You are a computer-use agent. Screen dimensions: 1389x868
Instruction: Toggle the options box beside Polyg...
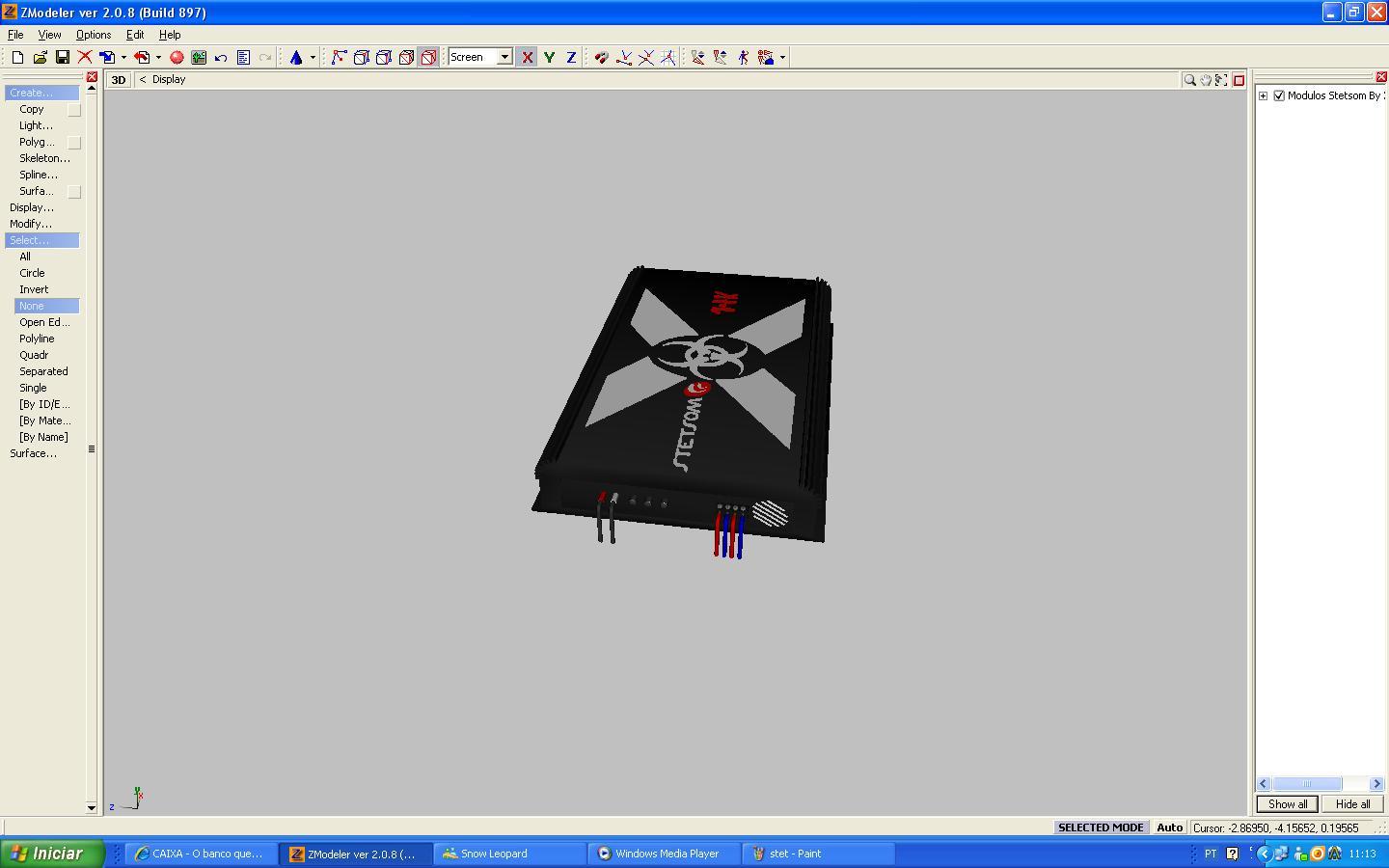pos(74,143)
